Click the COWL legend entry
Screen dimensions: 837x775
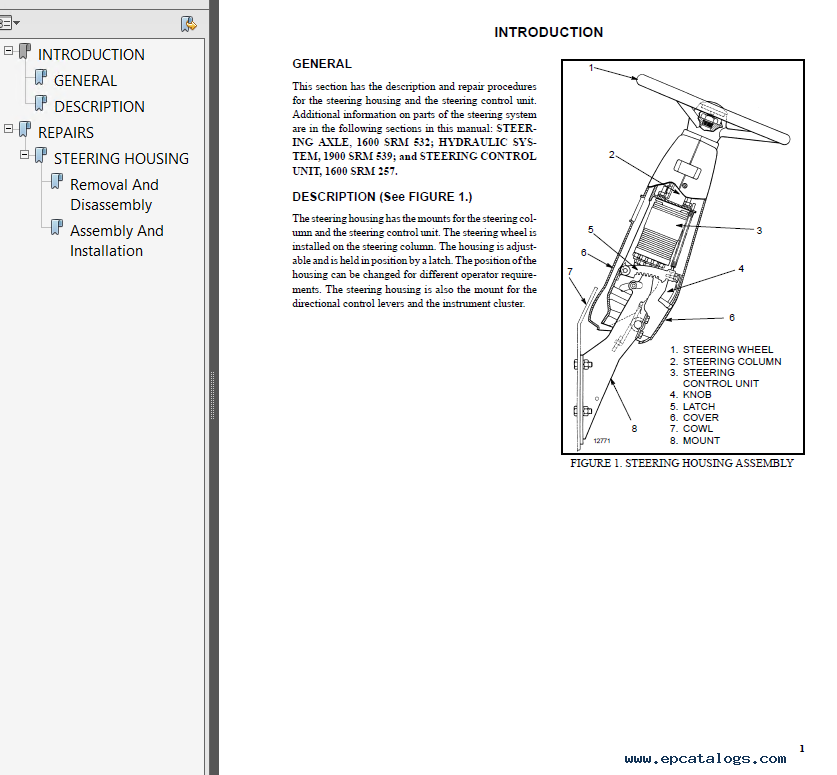(x=691, y=429)
